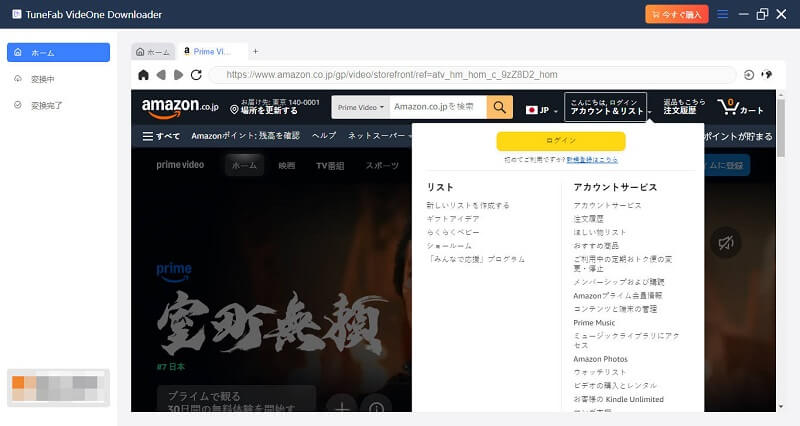Click the yellow ログイン button
The width and height of the screenshot is (800, 426).
coord(561,141)
